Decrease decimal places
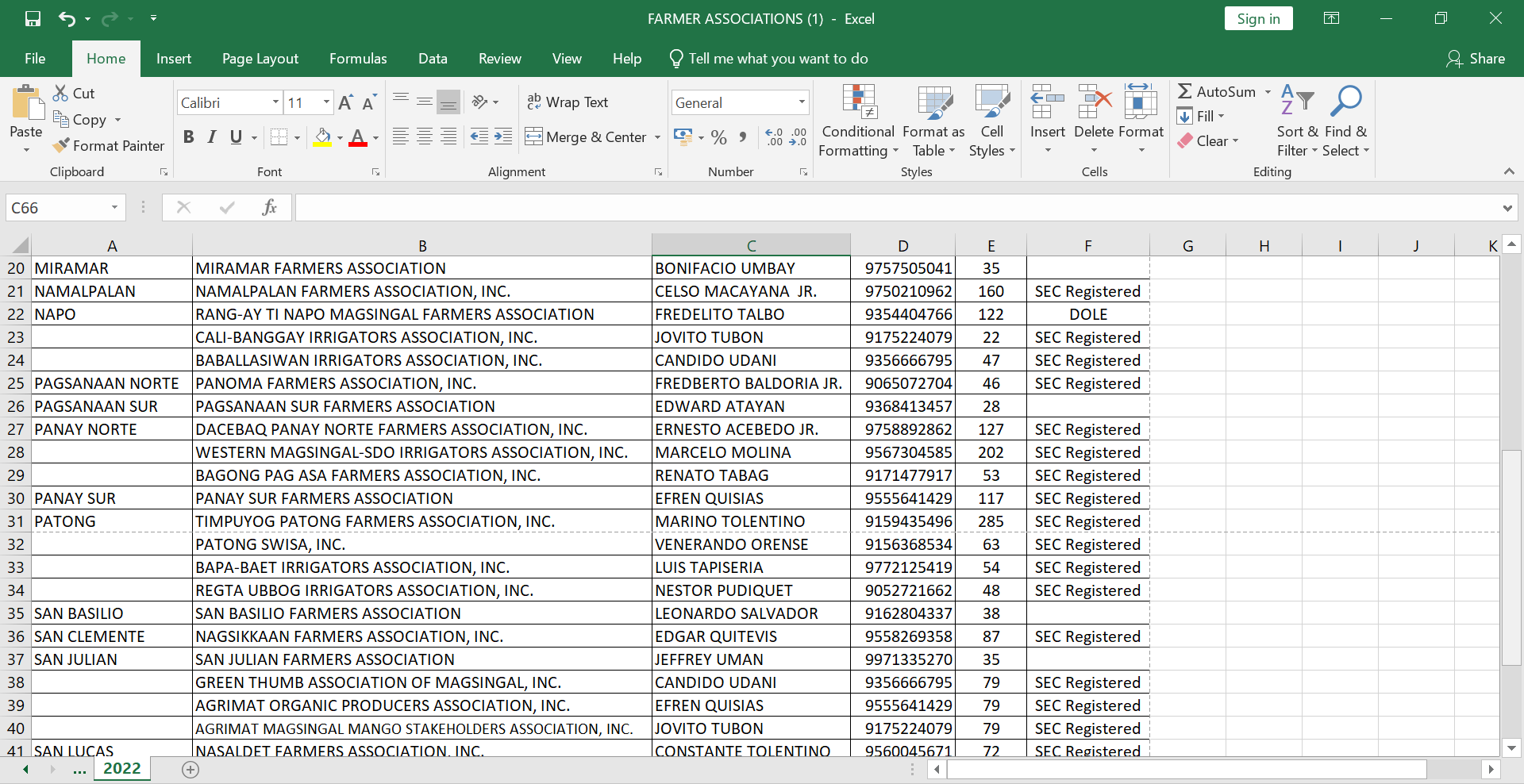The height and width of the screenshot is (784, 1524). (x=798, y=137)
